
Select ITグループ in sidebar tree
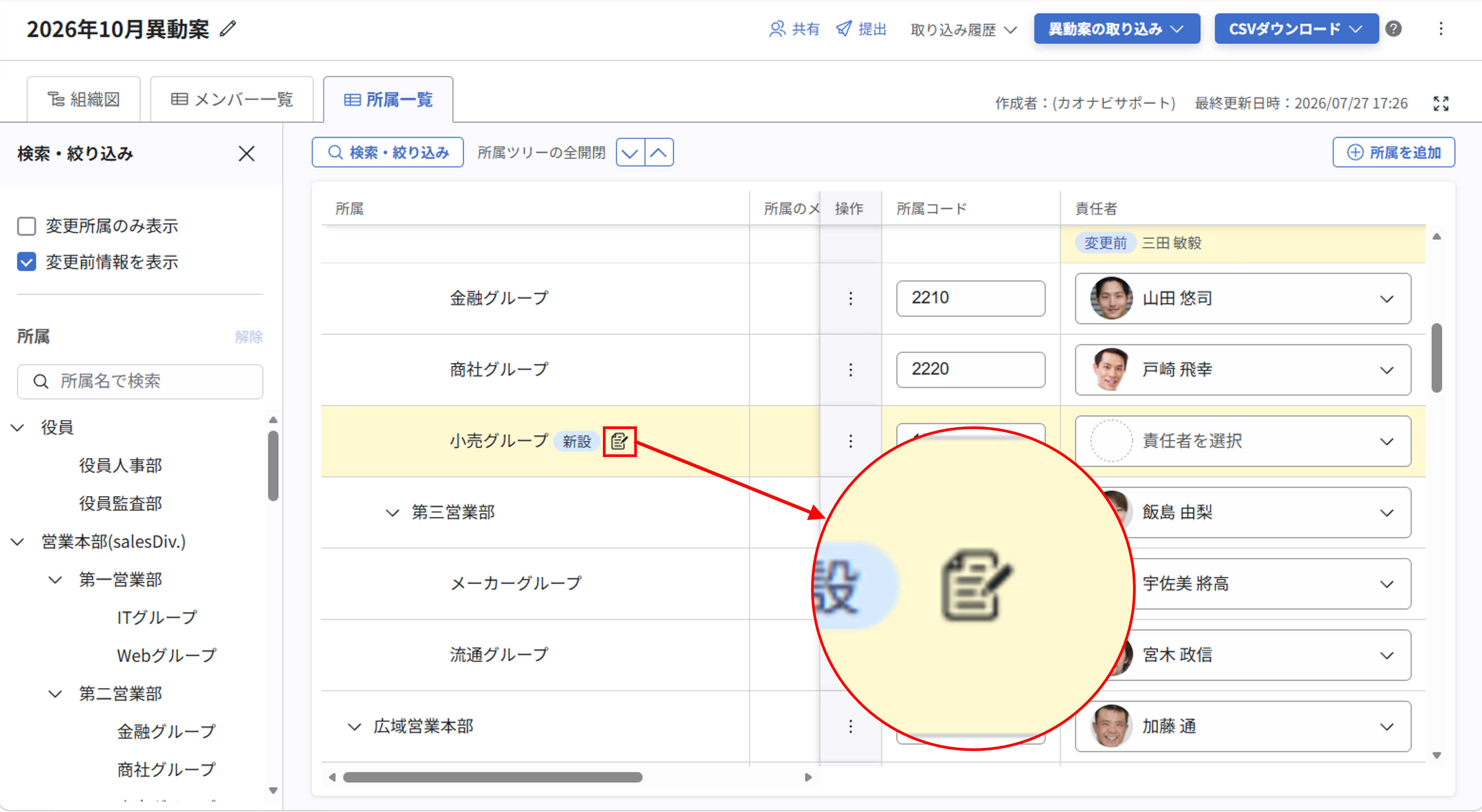(157, 618)
